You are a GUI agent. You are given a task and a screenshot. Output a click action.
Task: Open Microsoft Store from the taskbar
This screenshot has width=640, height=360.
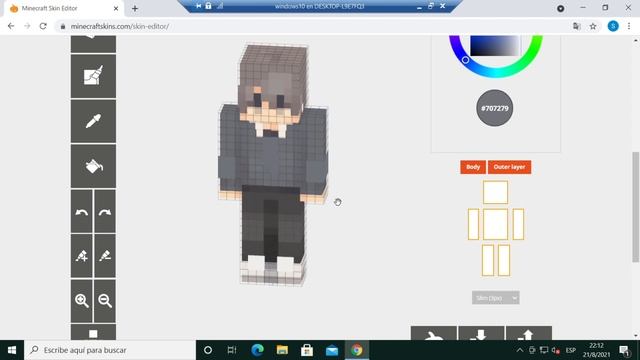tap(307, 350)
